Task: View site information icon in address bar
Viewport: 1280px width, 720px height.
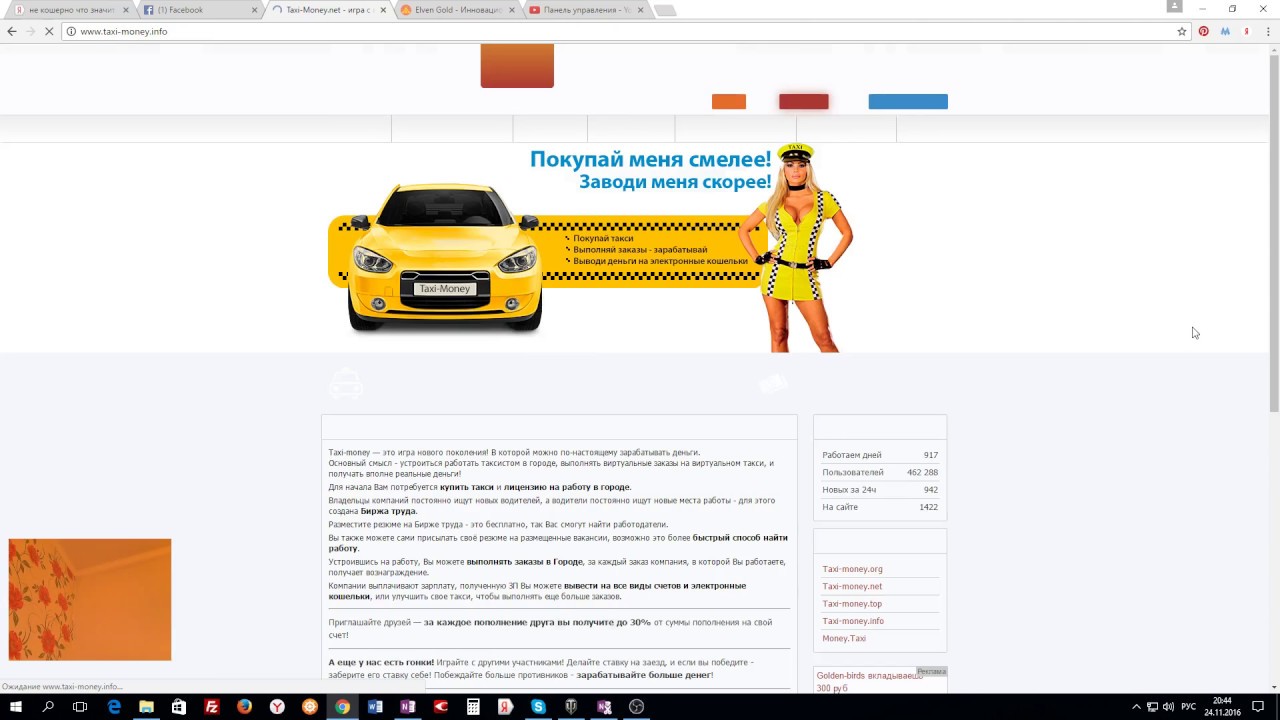Action: tap(70, 31)
